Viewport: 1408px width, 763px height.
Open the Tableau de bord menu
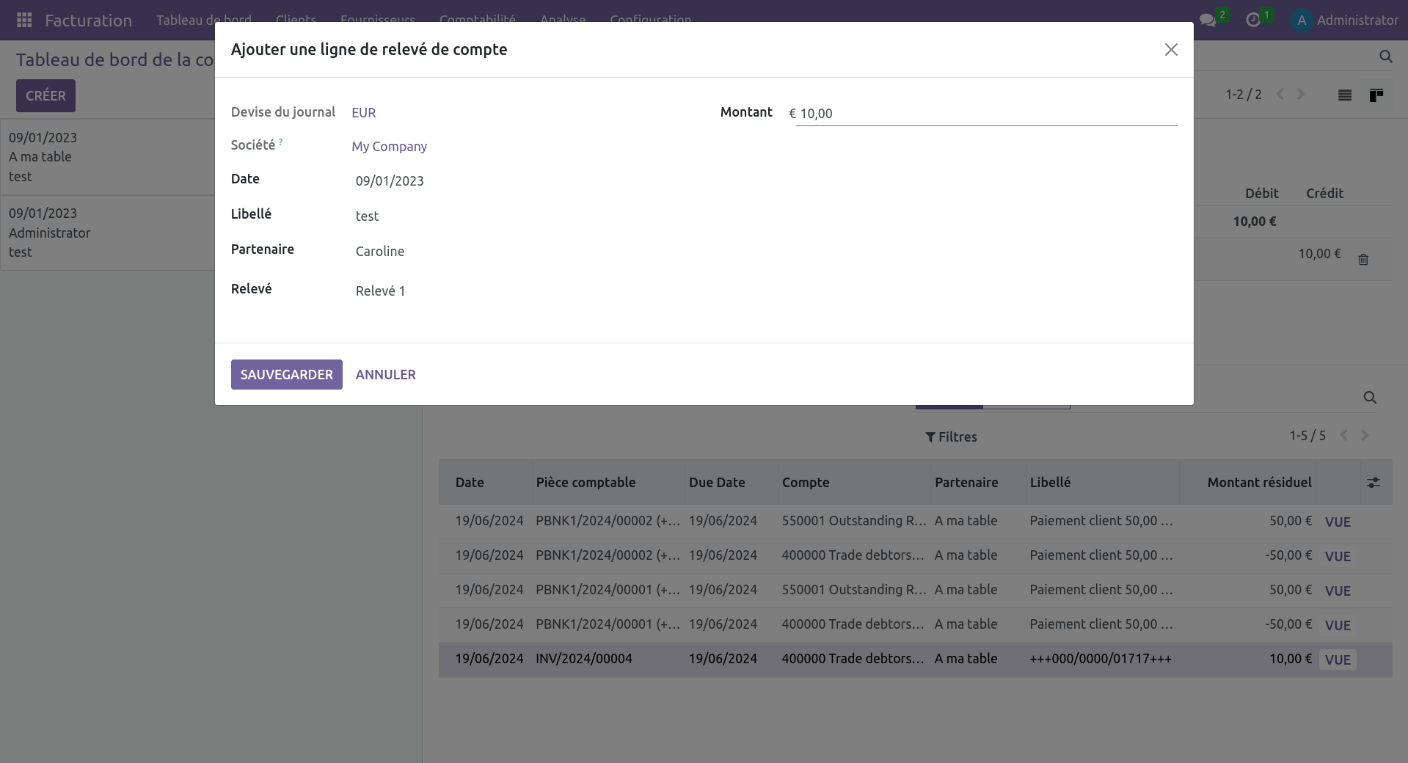coord(204,20)
